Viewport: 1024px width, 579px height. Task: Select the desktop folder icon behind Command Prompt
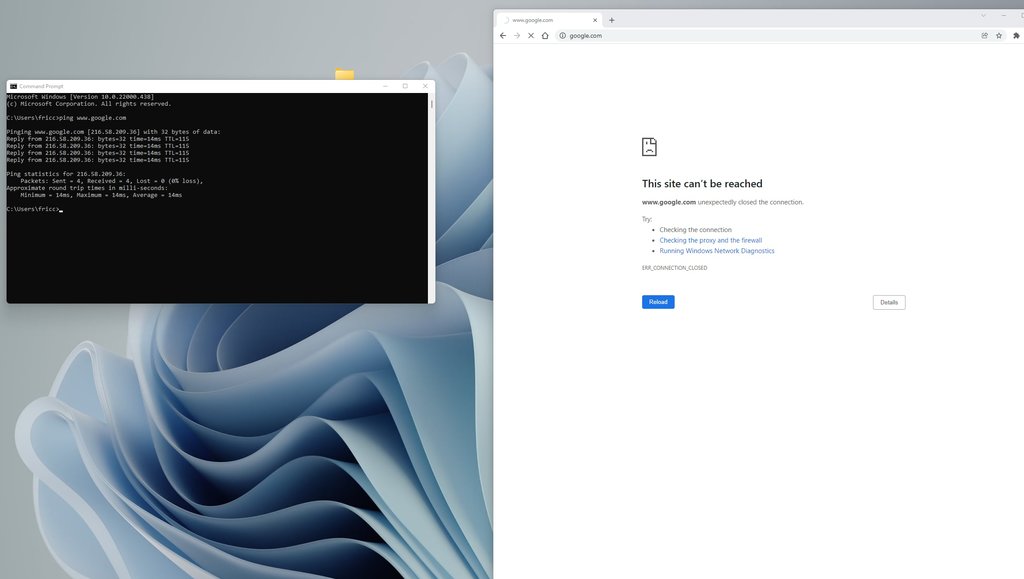(x=345, y=74)
